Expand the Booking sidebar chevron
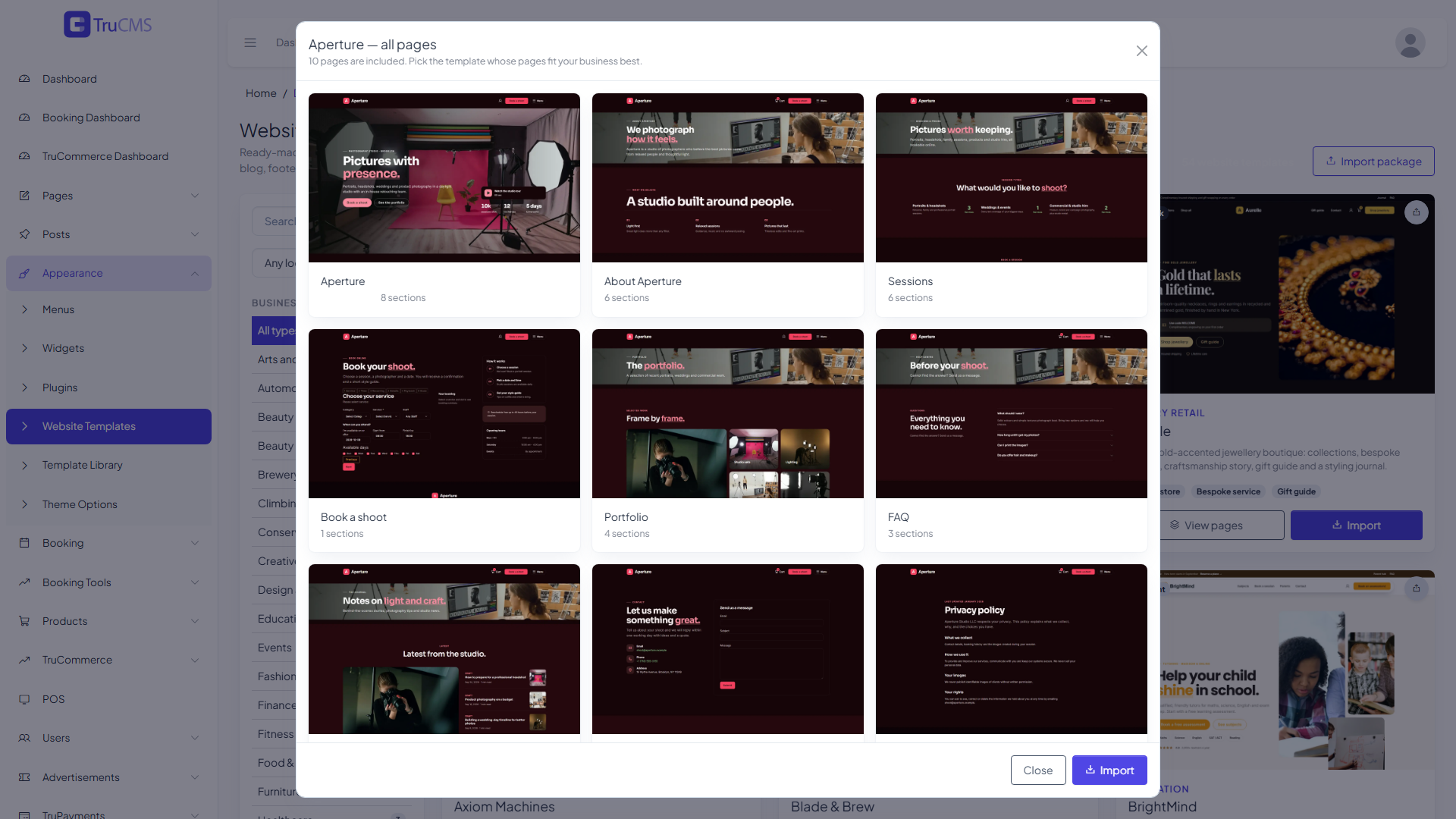The width and height of the screenshot is (1456, 819). (x=195, y=543)
